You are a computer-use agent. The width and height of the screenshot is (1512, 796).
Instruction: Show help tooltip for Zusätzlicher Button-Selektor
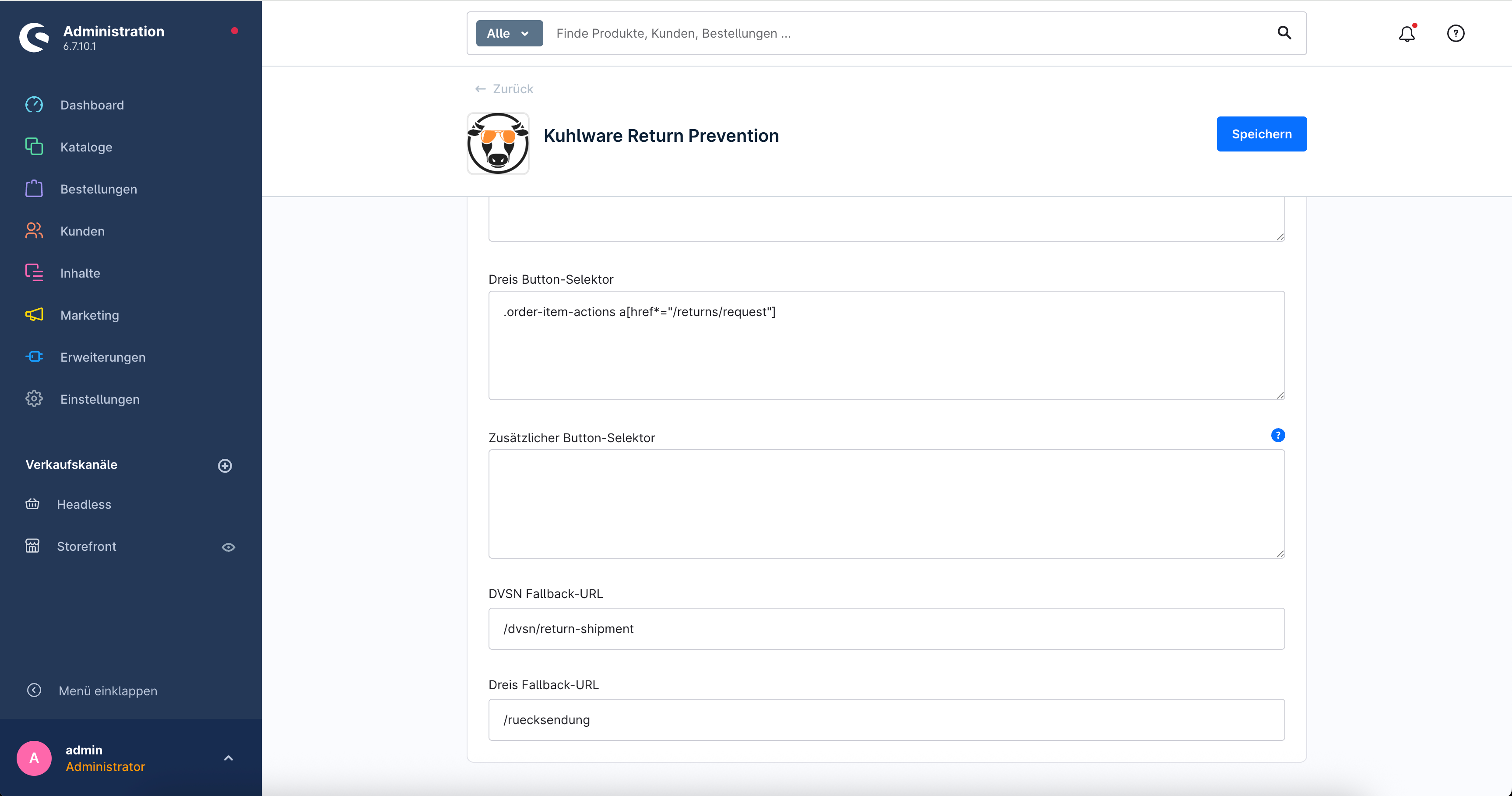(1278, 435)
